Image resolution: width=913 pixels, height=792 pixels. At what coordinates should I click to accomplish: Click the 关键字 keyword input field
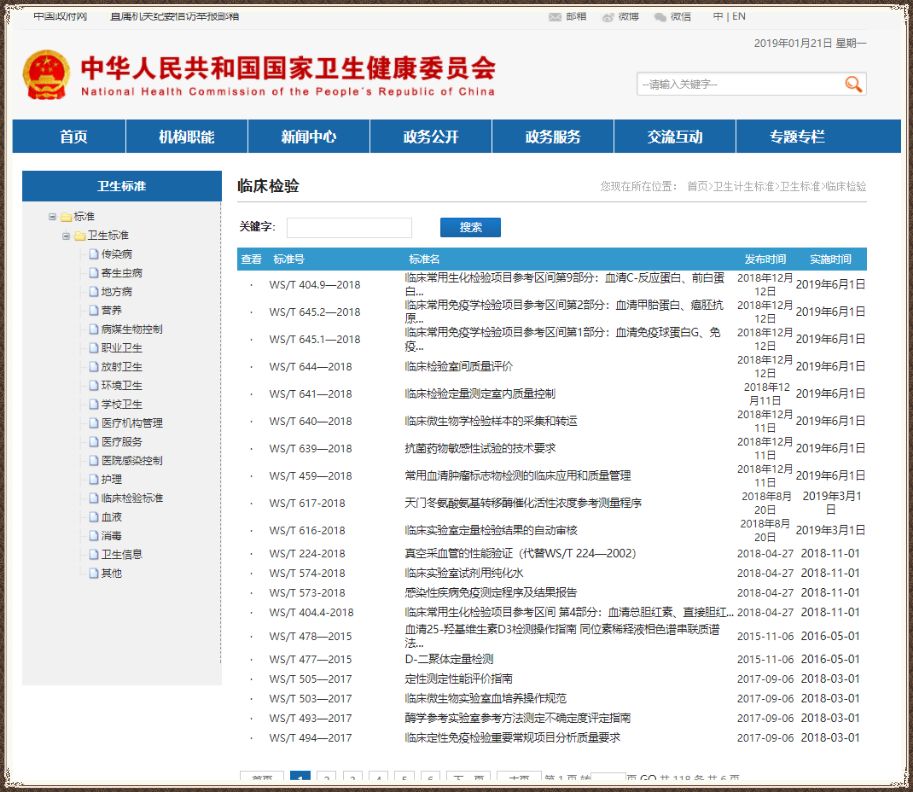click(349, 228)
